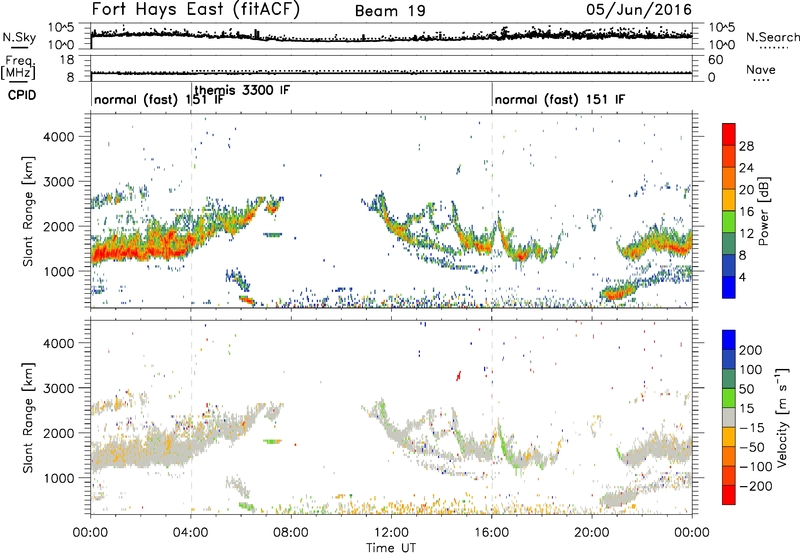The width and height of the screenshot is (800, 554).
Task: Click the yellow-orange 16–20 dB Power colorbar segment
Action: [x=729, y=200]
